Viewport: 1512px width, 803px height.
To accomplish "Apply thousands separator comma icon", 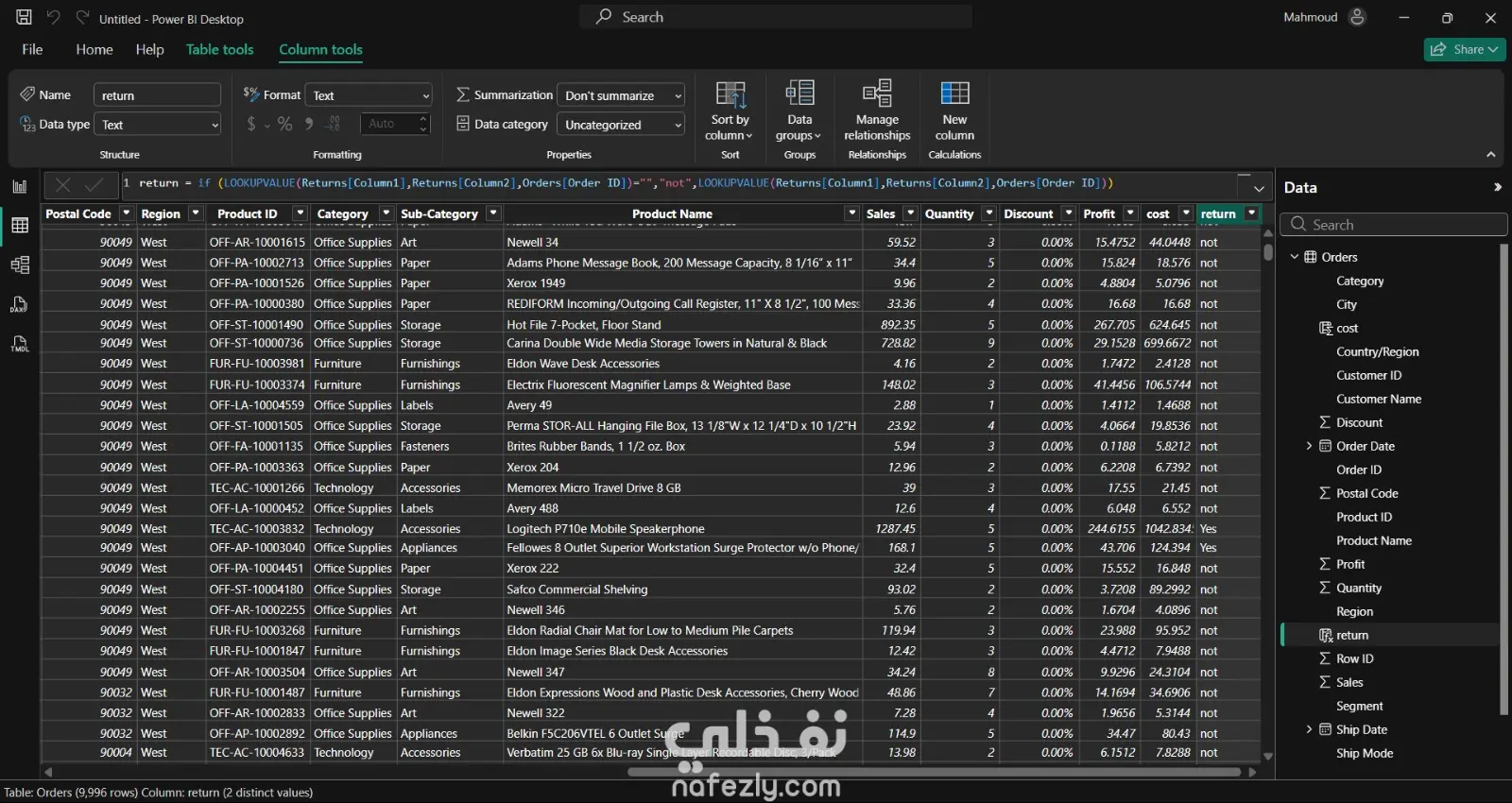I will pos(309,124).
